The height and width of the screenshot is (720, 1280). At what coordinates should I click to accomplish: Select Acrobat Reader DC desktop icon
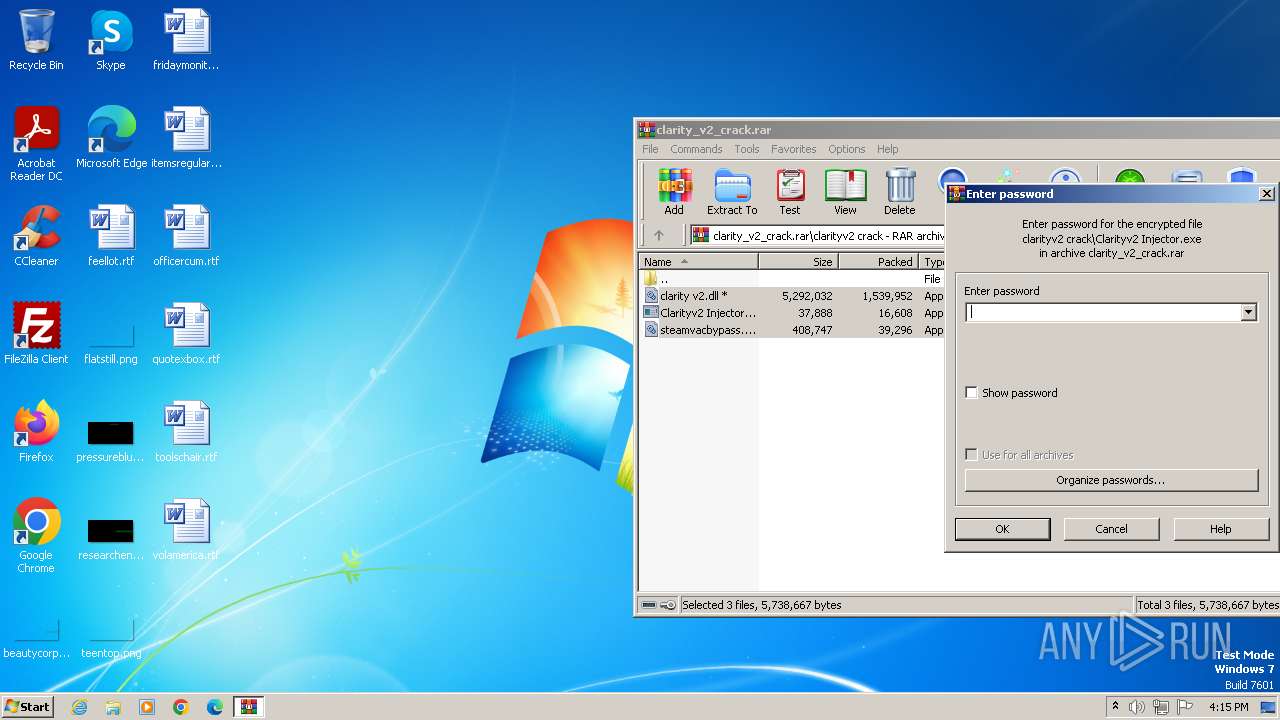point(36,144)
